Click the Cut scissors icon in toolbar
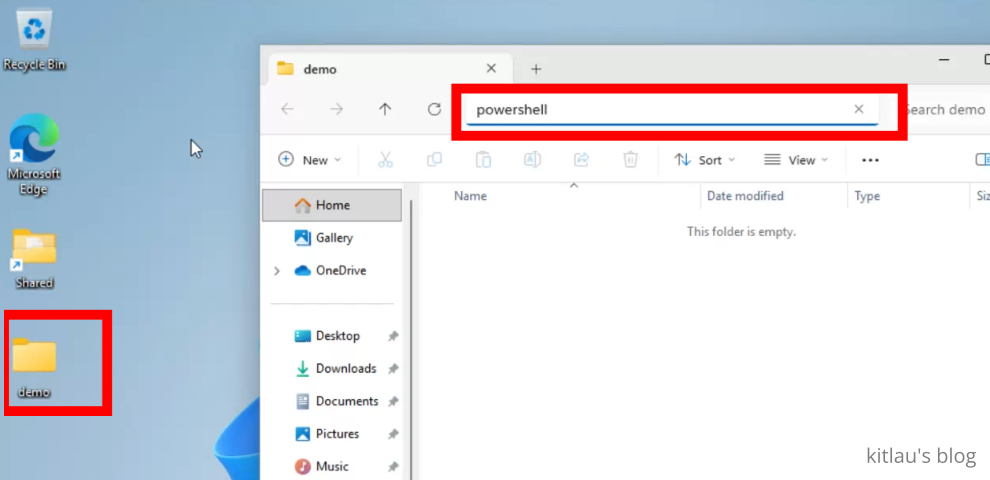990x480 pixels. [385, 160]
